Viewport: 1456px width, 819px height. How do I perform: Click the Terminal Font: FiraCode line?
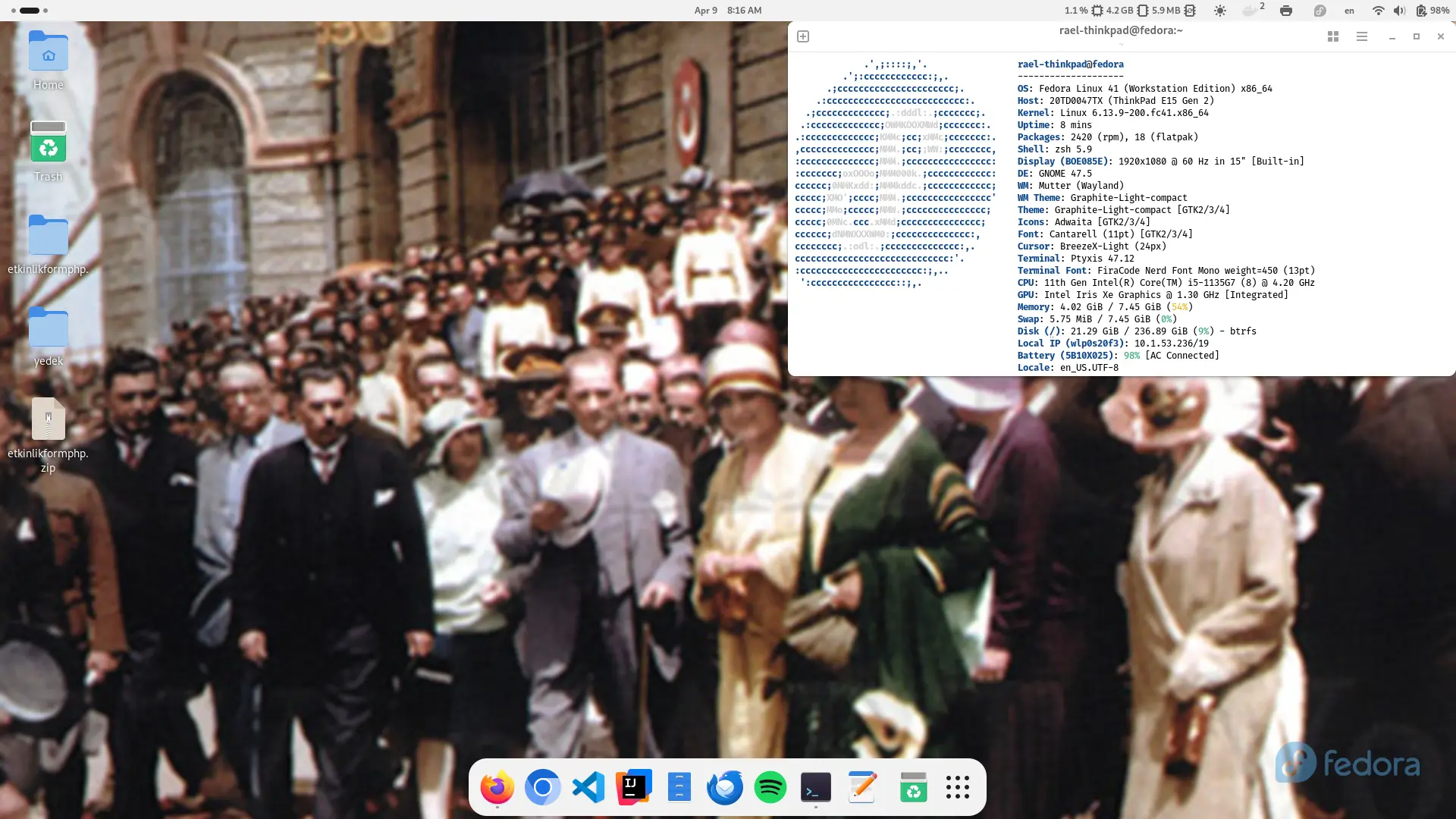click(1166, 271)
